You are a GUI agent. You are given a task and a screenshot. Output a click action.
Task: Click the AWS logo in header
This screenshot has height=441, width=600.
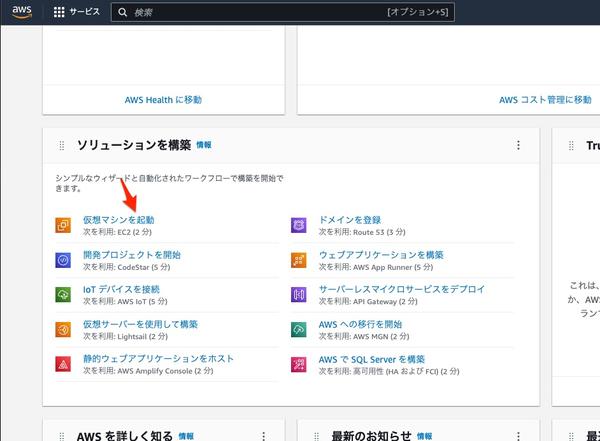coord(22,12)
